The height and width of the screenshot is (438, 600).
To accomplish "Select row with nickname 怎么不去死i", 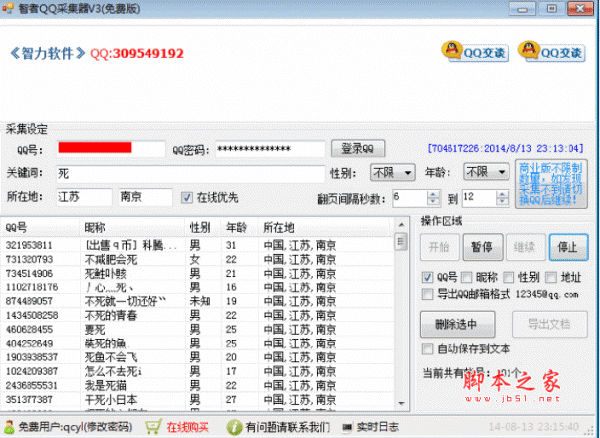I will point(197,371).
